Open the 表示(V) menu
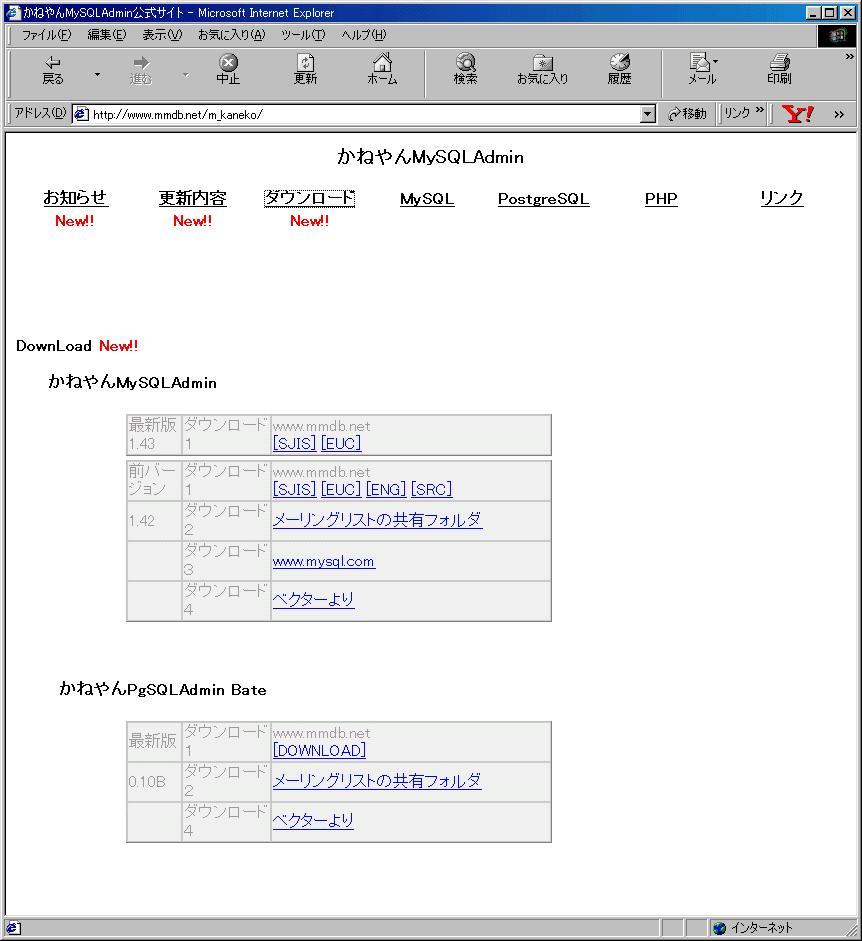This screenshot has width=862, height=941. click(162, 35)
